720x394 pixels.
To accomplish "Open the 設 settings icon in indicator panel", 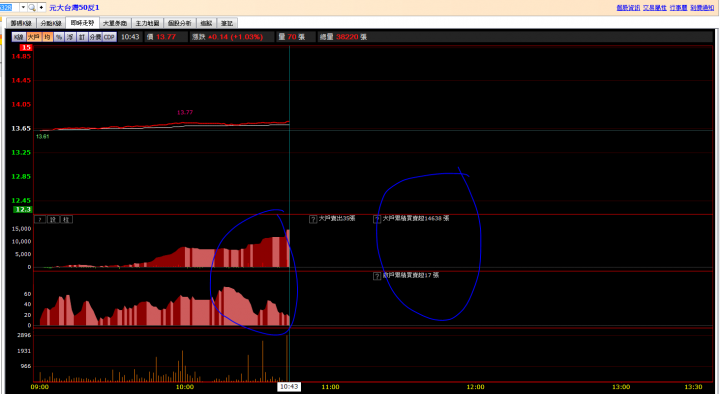I will [53, 220].
